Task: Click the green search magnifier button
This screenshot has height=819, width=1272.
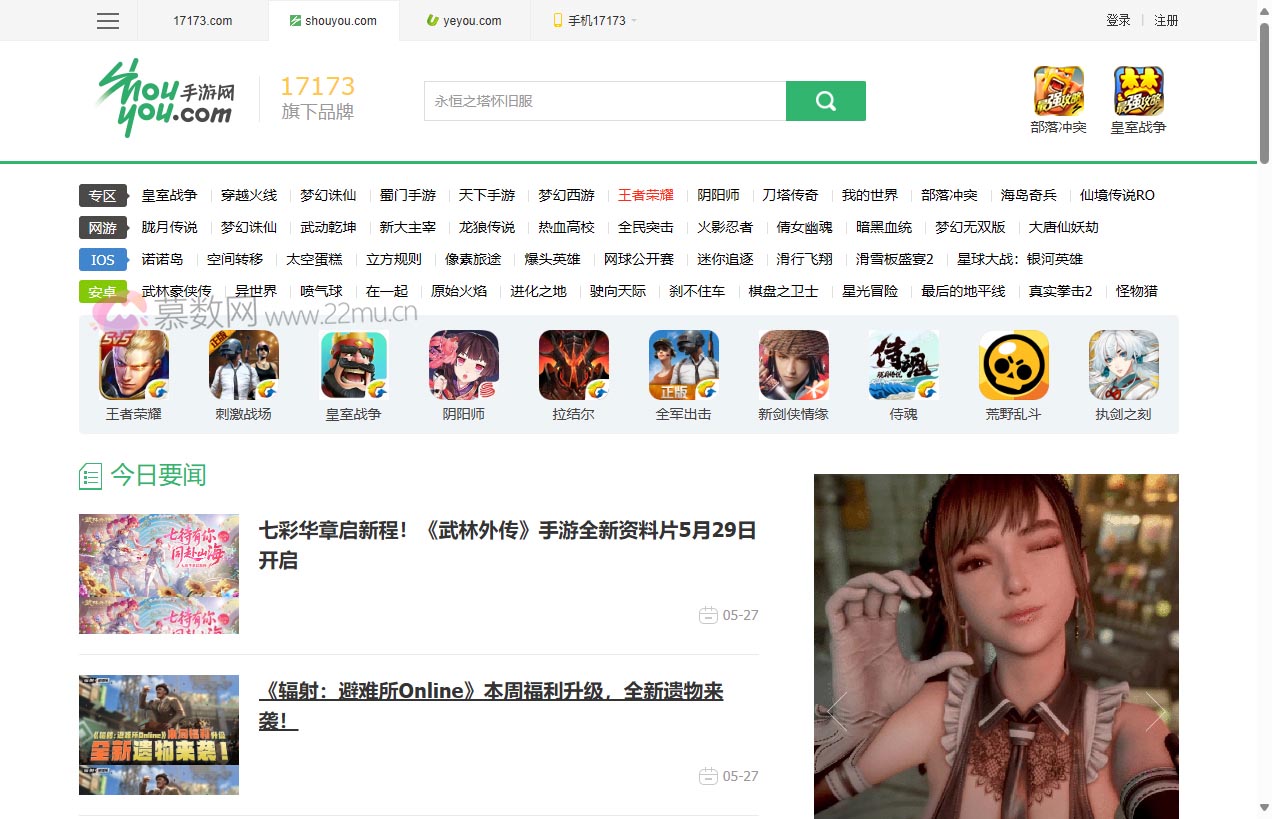Action: click(x=825, y=100)
